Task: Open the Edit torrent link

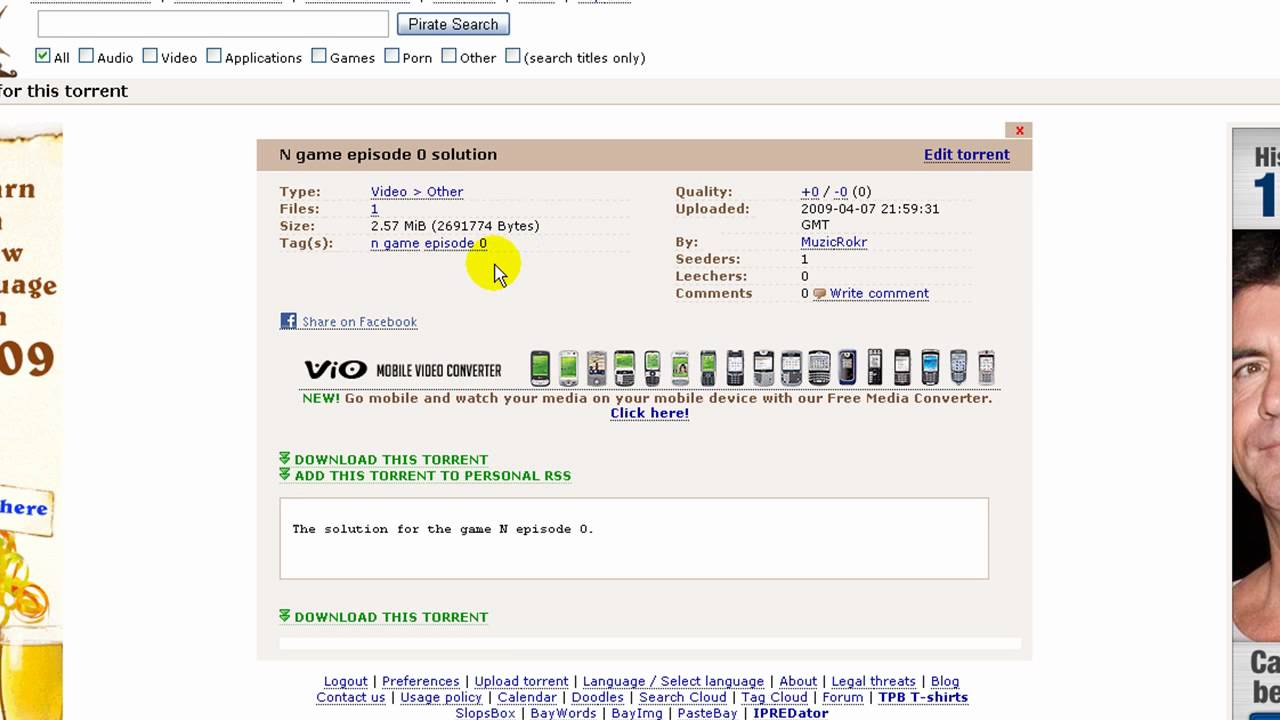Action: pos(966,154)
